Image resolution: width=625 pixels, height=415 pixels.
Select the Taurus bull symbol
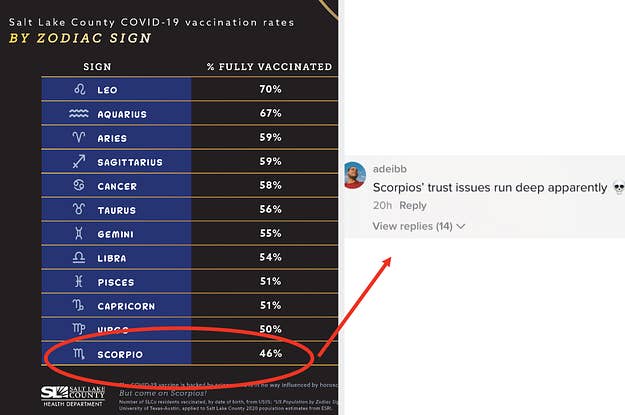coord(79,208)
